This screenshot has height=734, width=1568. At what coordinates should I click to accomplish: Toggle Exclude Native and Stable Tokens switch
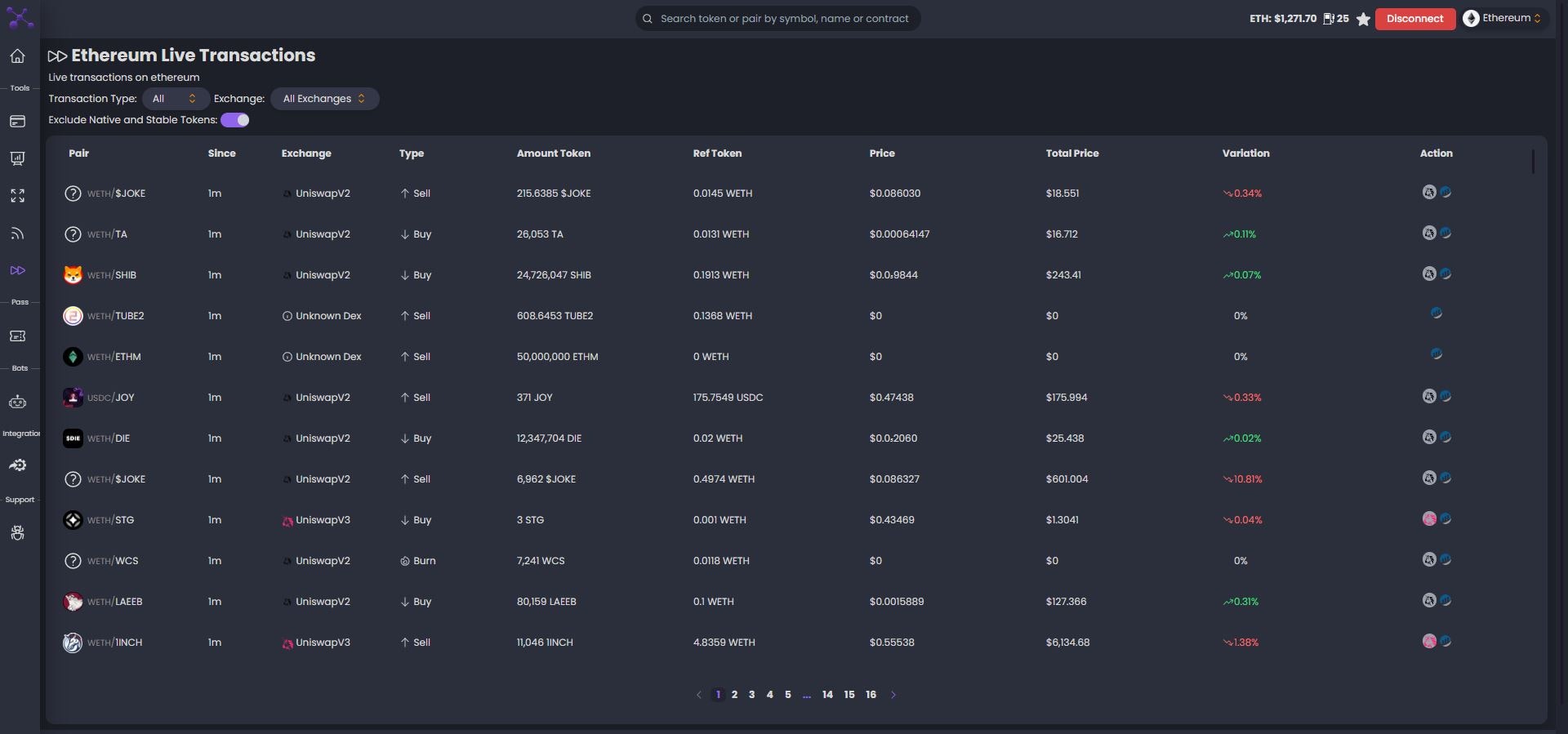(x=235, y=120)
